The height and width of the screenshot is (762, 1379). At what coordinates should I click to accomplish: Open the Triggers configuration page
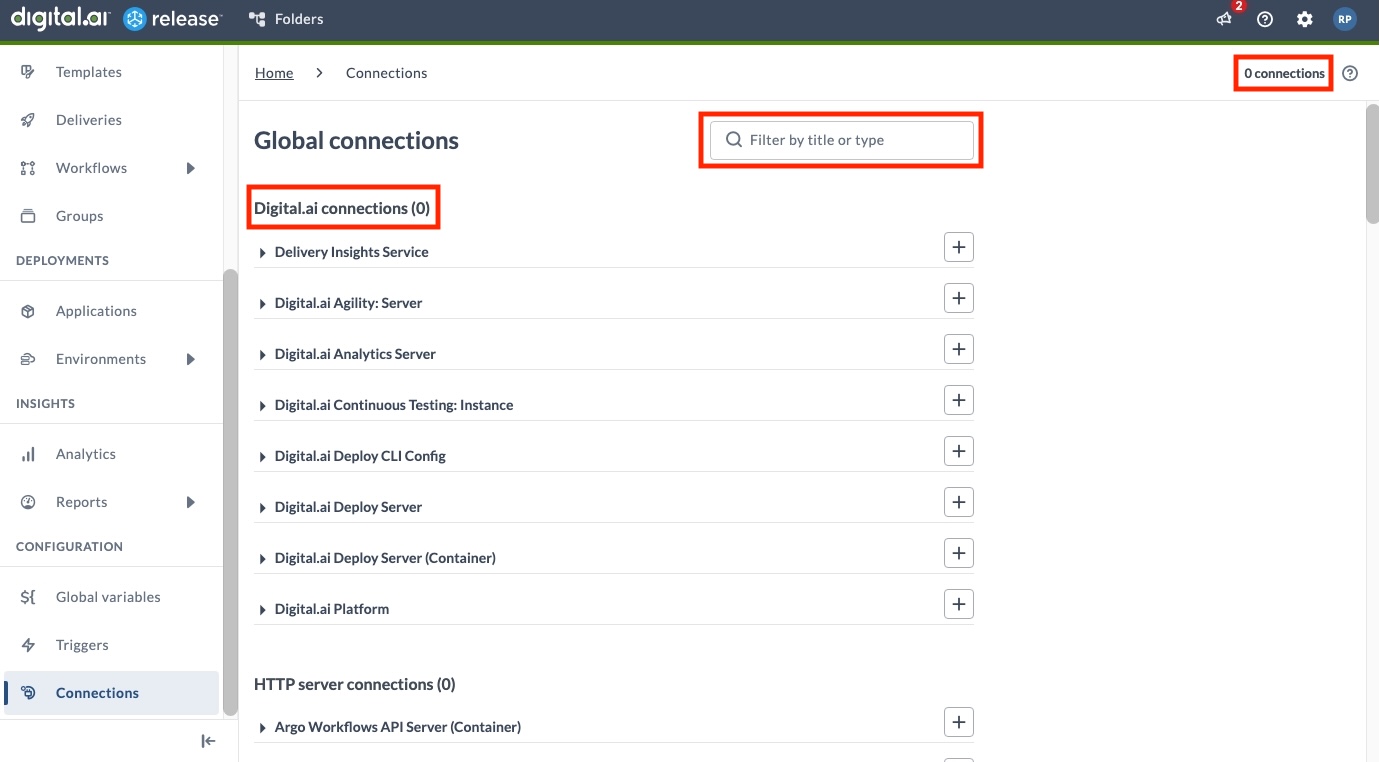click(82, 644)
